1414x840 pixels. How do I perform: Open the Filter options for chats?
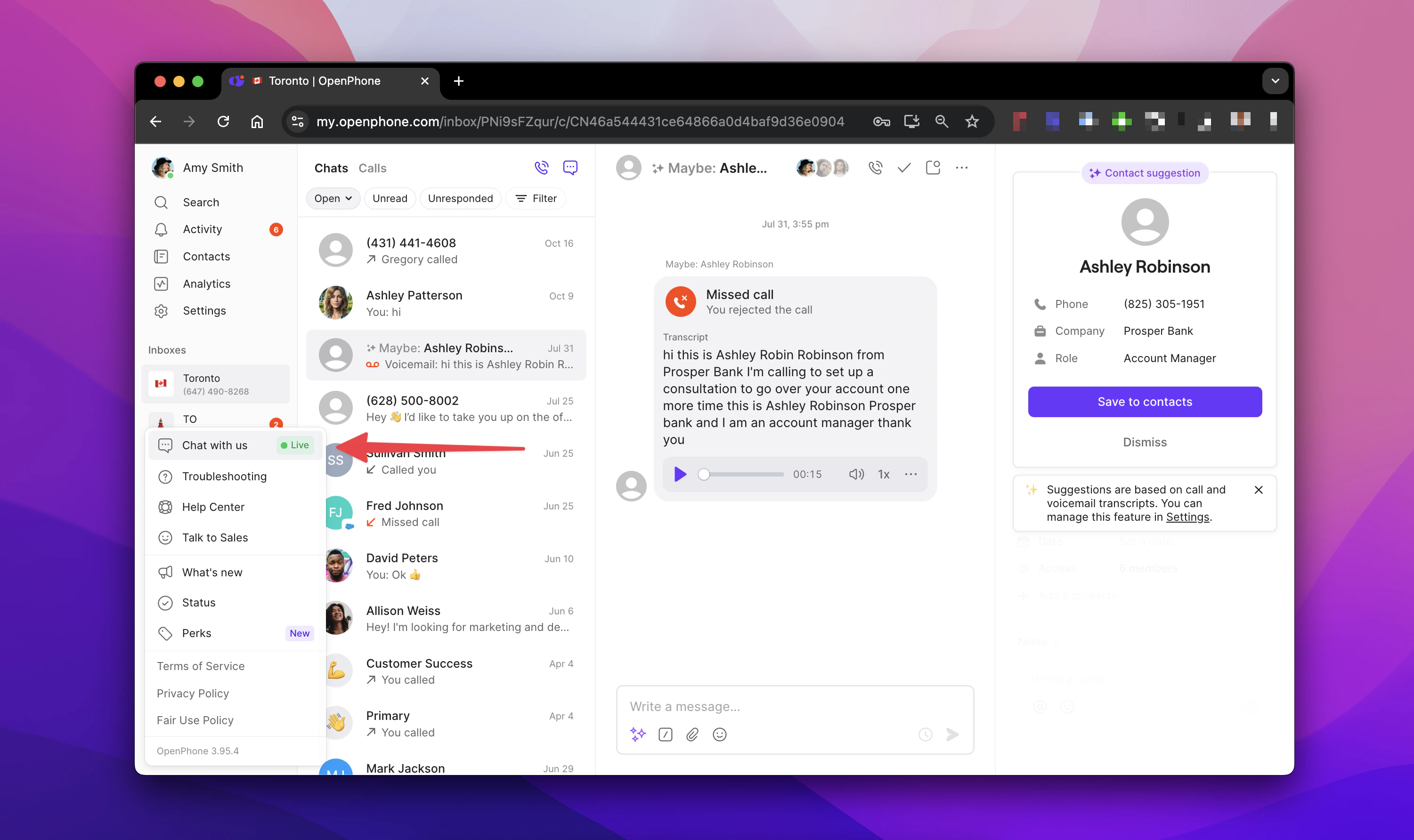(x=535, y=198)
